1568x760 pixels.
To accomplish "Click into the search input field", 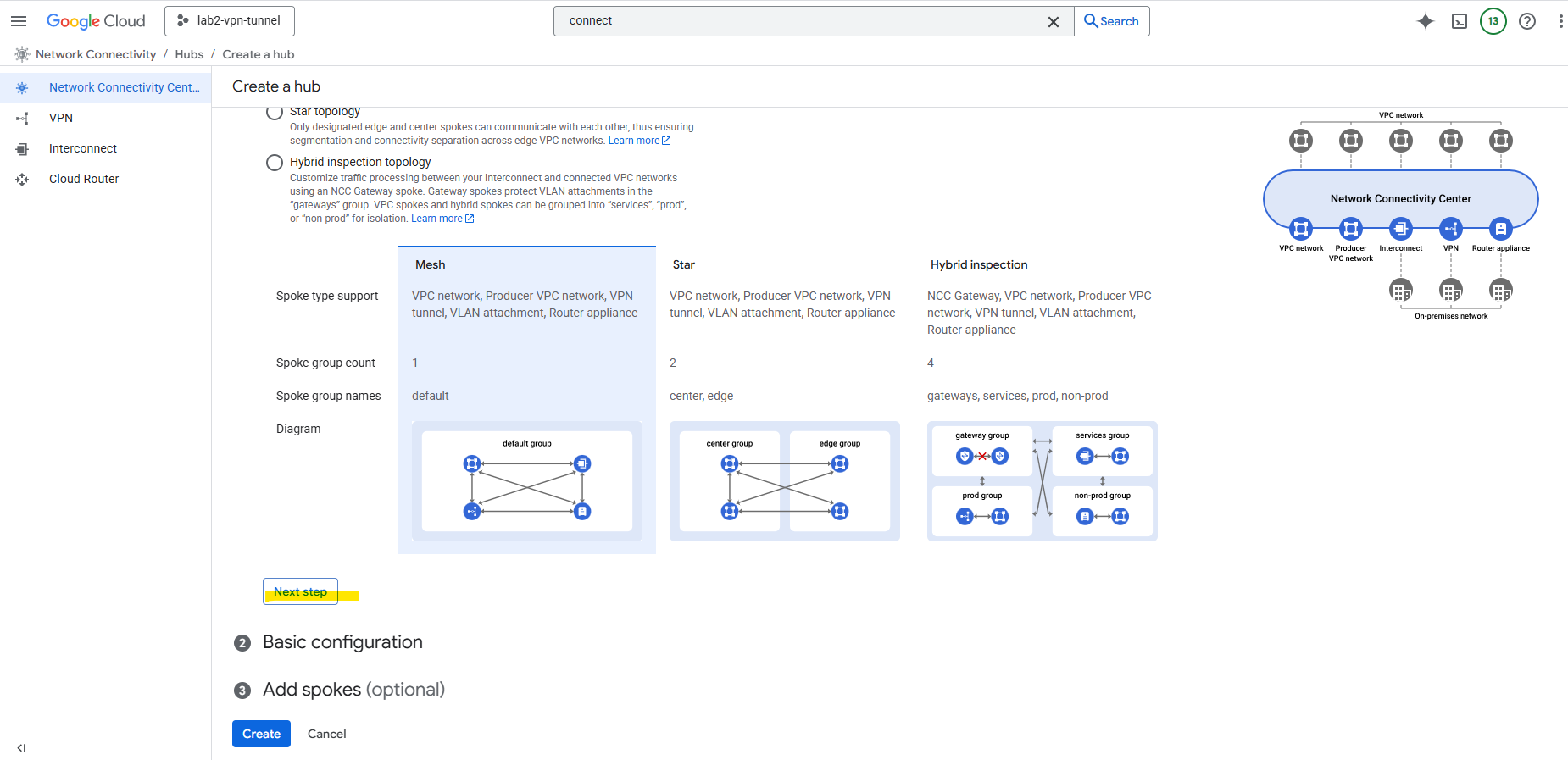I will click(x=797, y=21).
